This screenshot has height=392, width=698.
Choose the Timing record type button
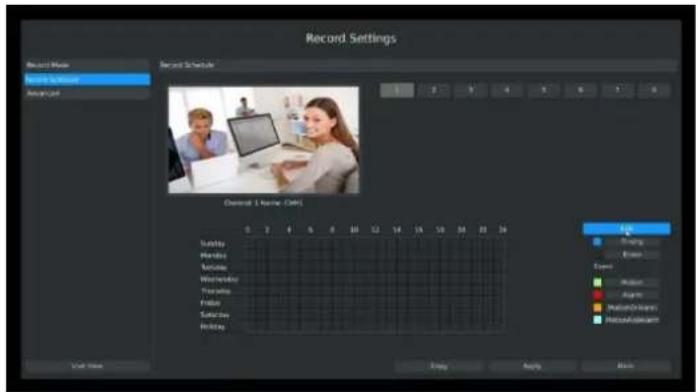632,242
